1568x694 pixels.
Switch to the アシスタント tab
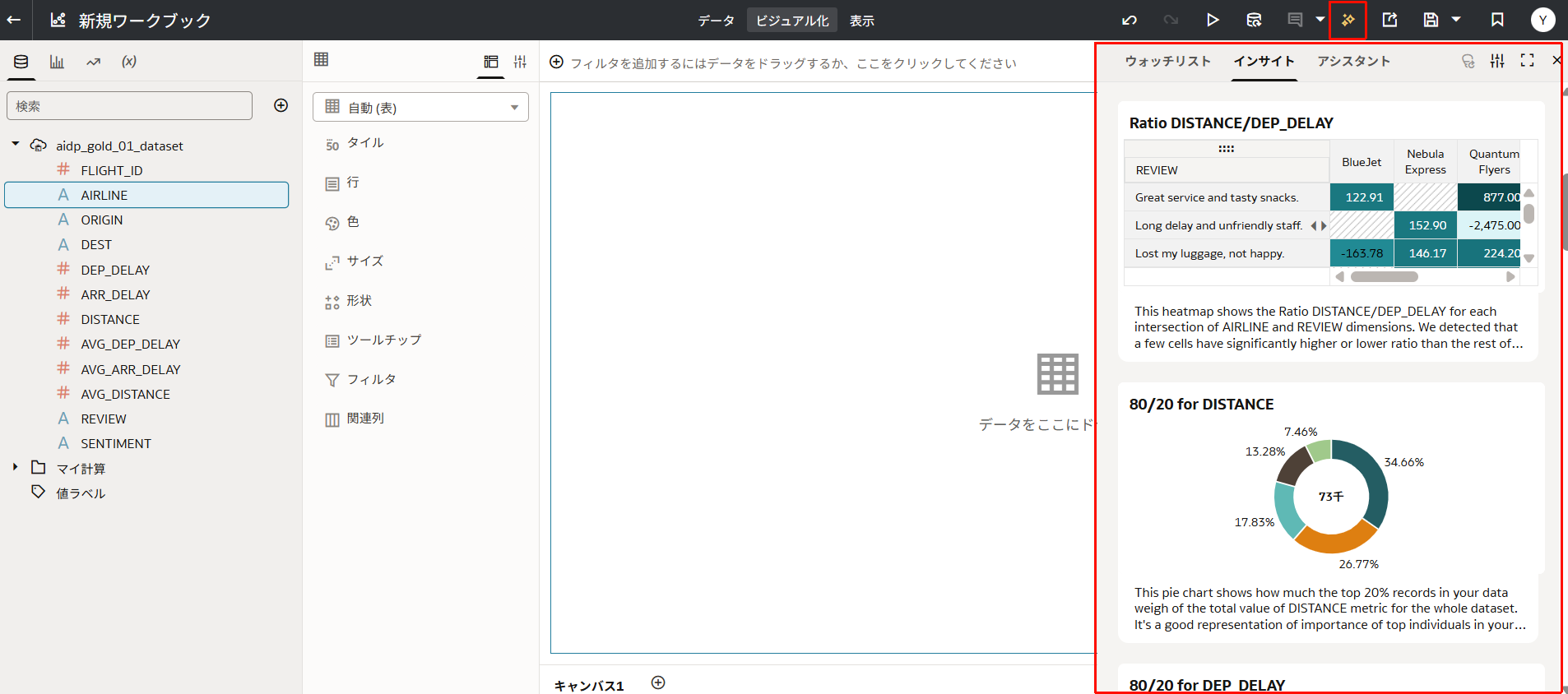pyautogui.click(x=1353, y=61)
